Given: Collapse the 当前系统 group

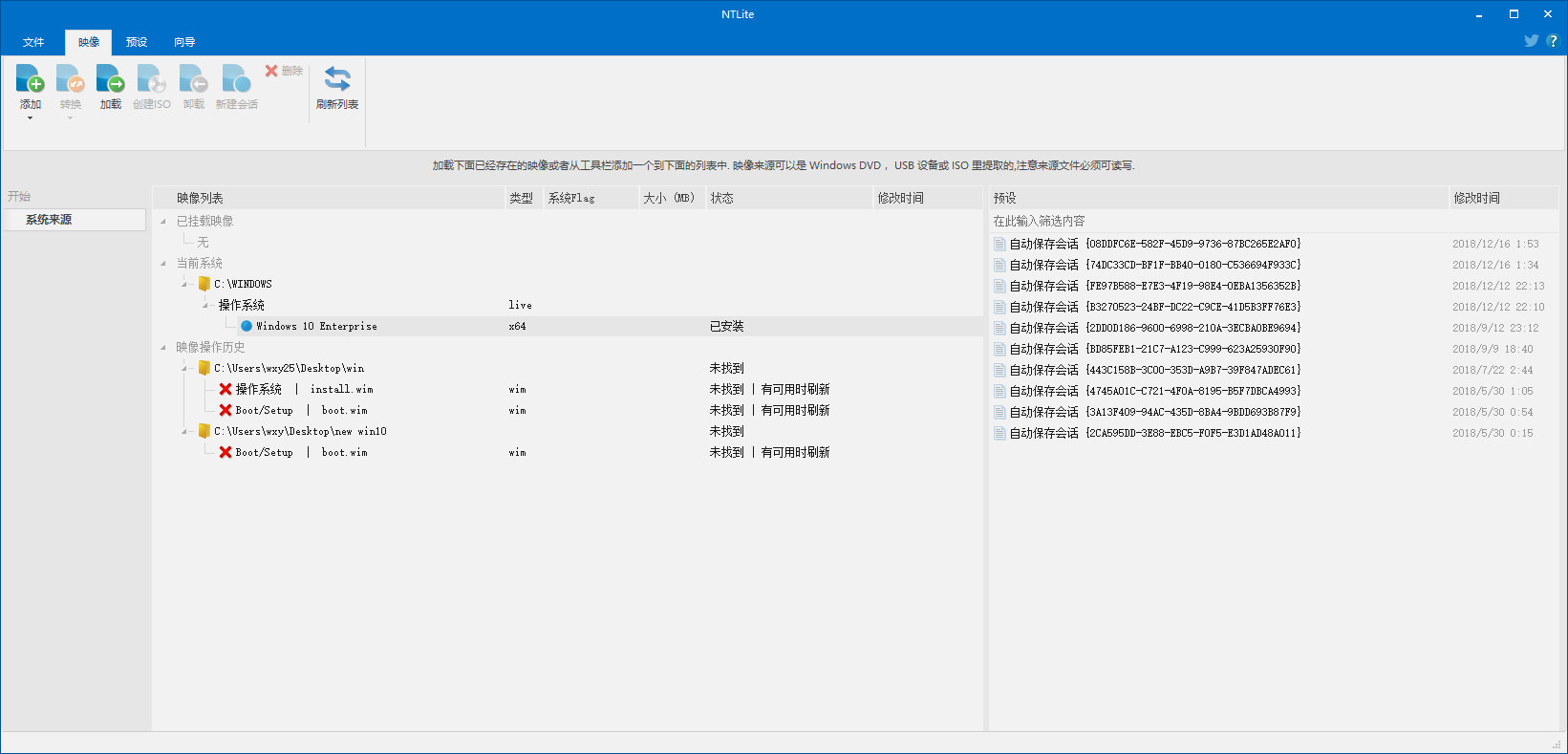Looking at the screenshot, I should [x=163, y=264].
